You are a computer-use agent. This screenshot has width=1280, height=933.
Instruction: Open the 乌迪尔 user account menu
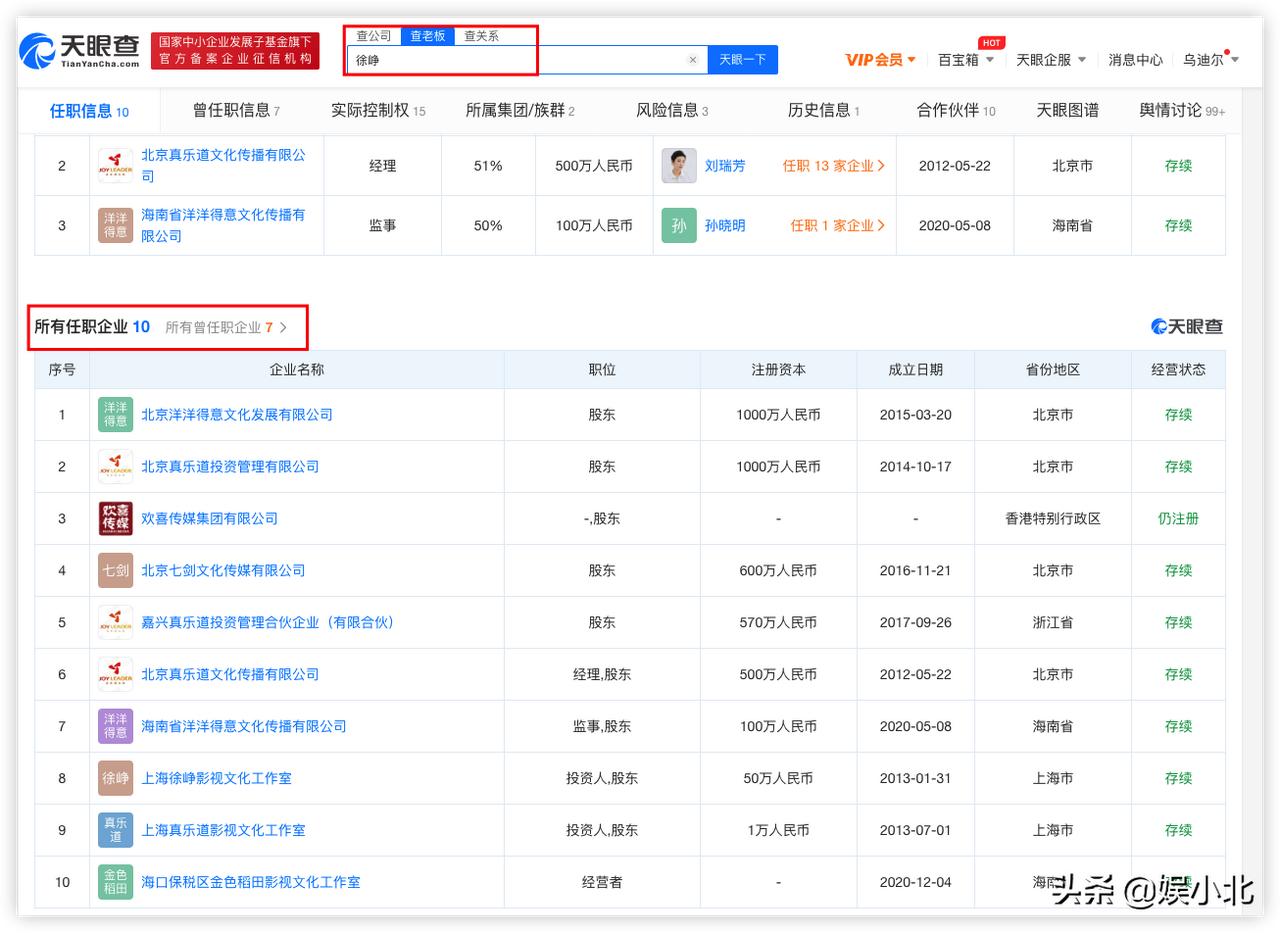(1211, 60)
